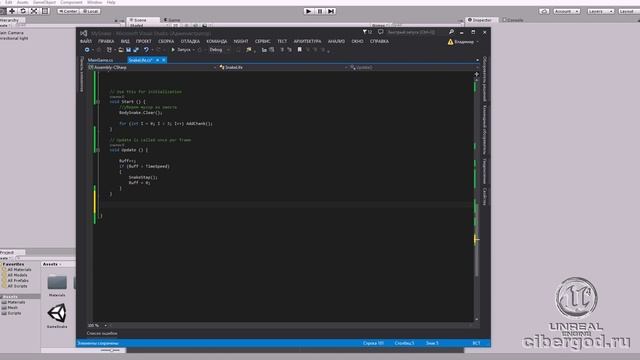640x360 pixels.
Task: Open the Список ошибок error list tab
Action: pos(102,333)
